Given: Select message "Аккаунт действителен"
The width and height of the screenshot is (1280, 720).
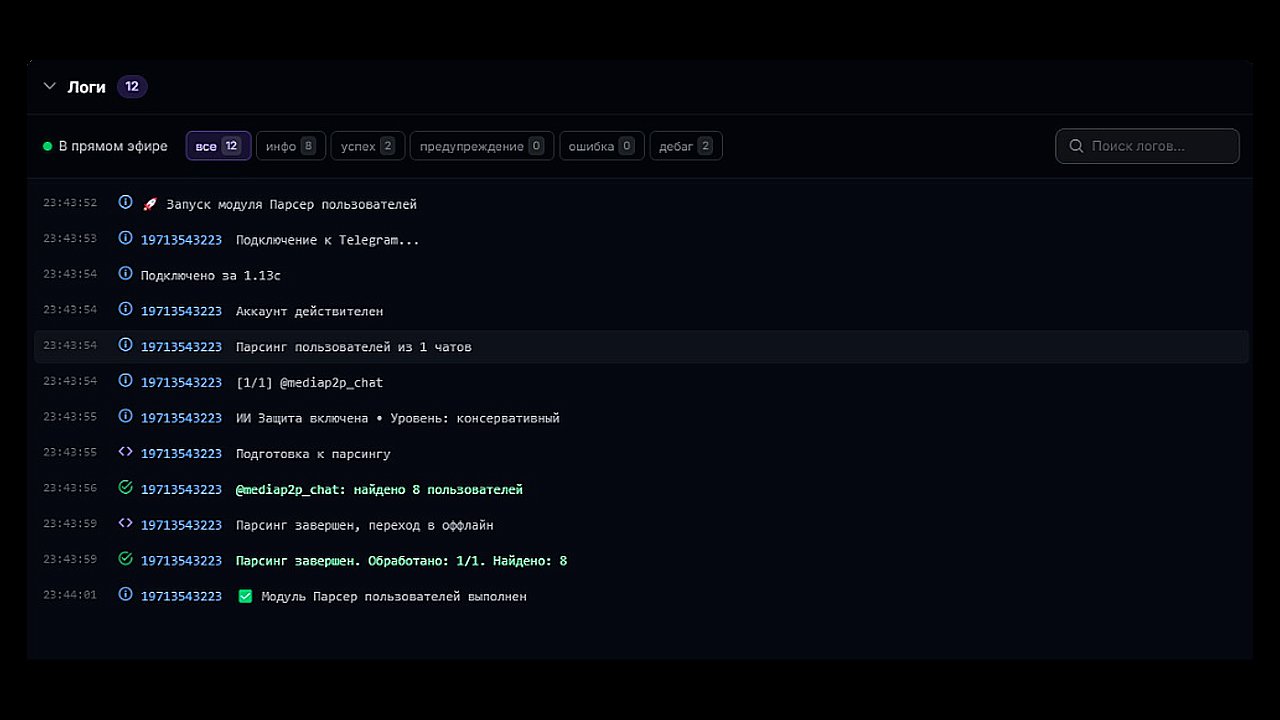Looking at the screenshot, I should click(x=309, y=311).
